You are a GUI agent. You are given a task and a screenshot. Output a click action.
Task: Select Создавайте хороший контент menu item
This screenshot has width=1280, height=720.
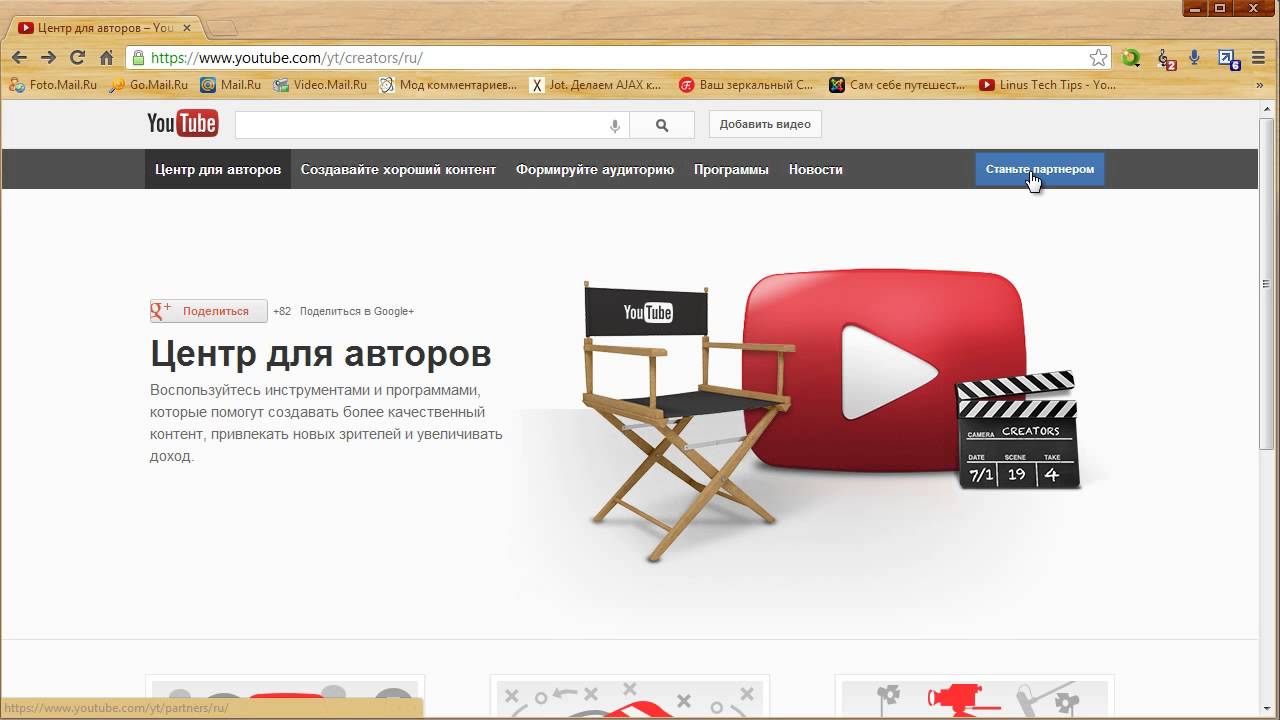pos(398,169)
